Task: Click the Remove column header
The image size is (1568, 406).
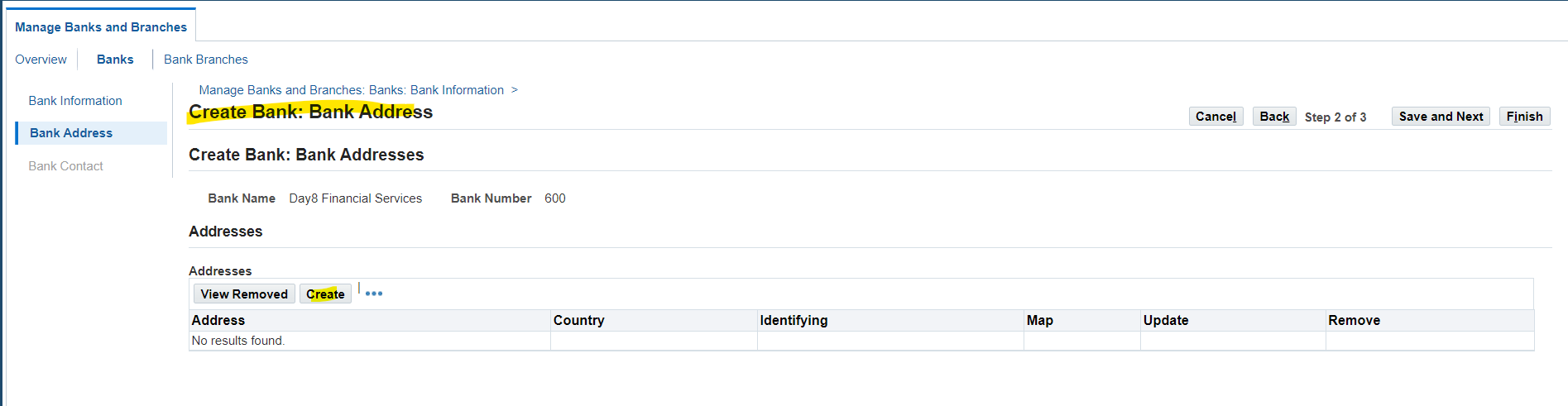Action: pyautogui.click(x=1354, y=321)
